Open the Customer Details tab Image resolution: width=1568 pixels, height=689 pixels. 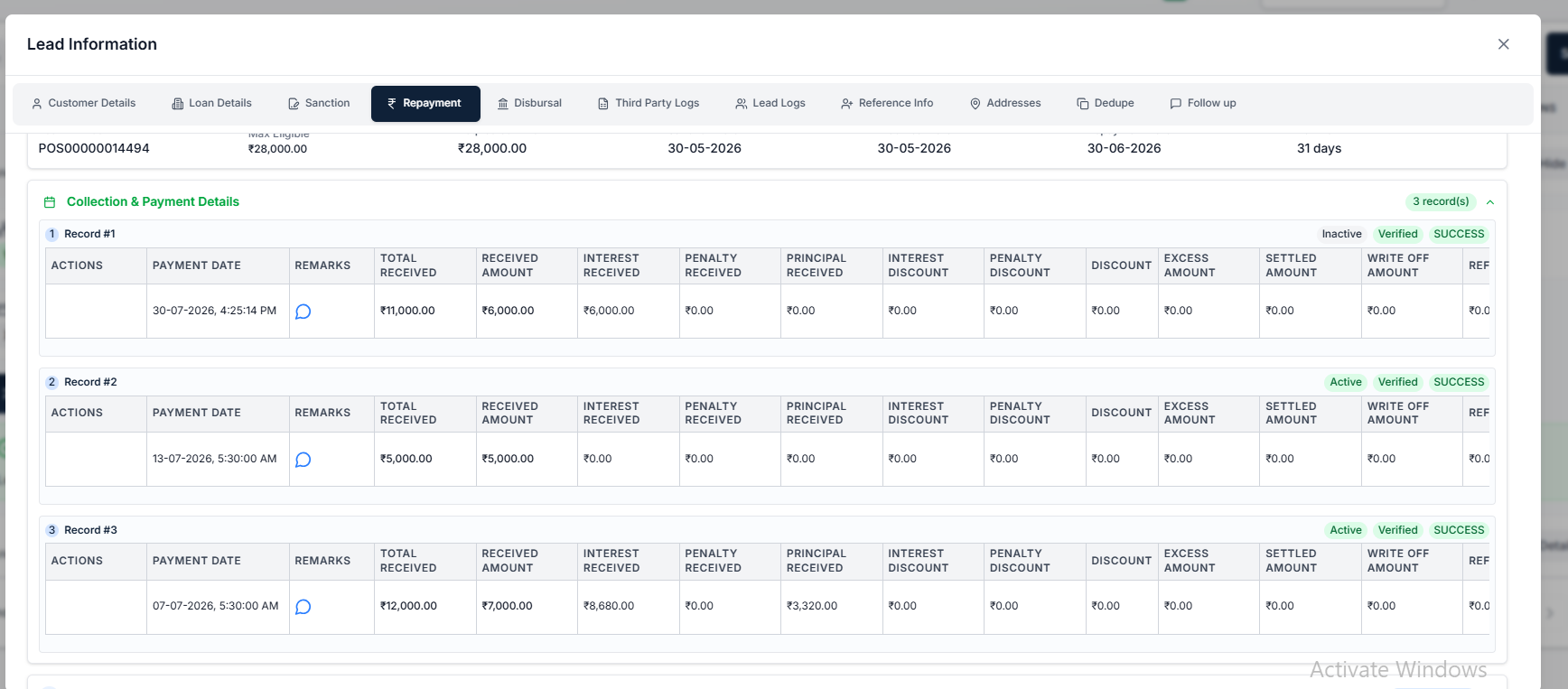(x=83, y=103)
